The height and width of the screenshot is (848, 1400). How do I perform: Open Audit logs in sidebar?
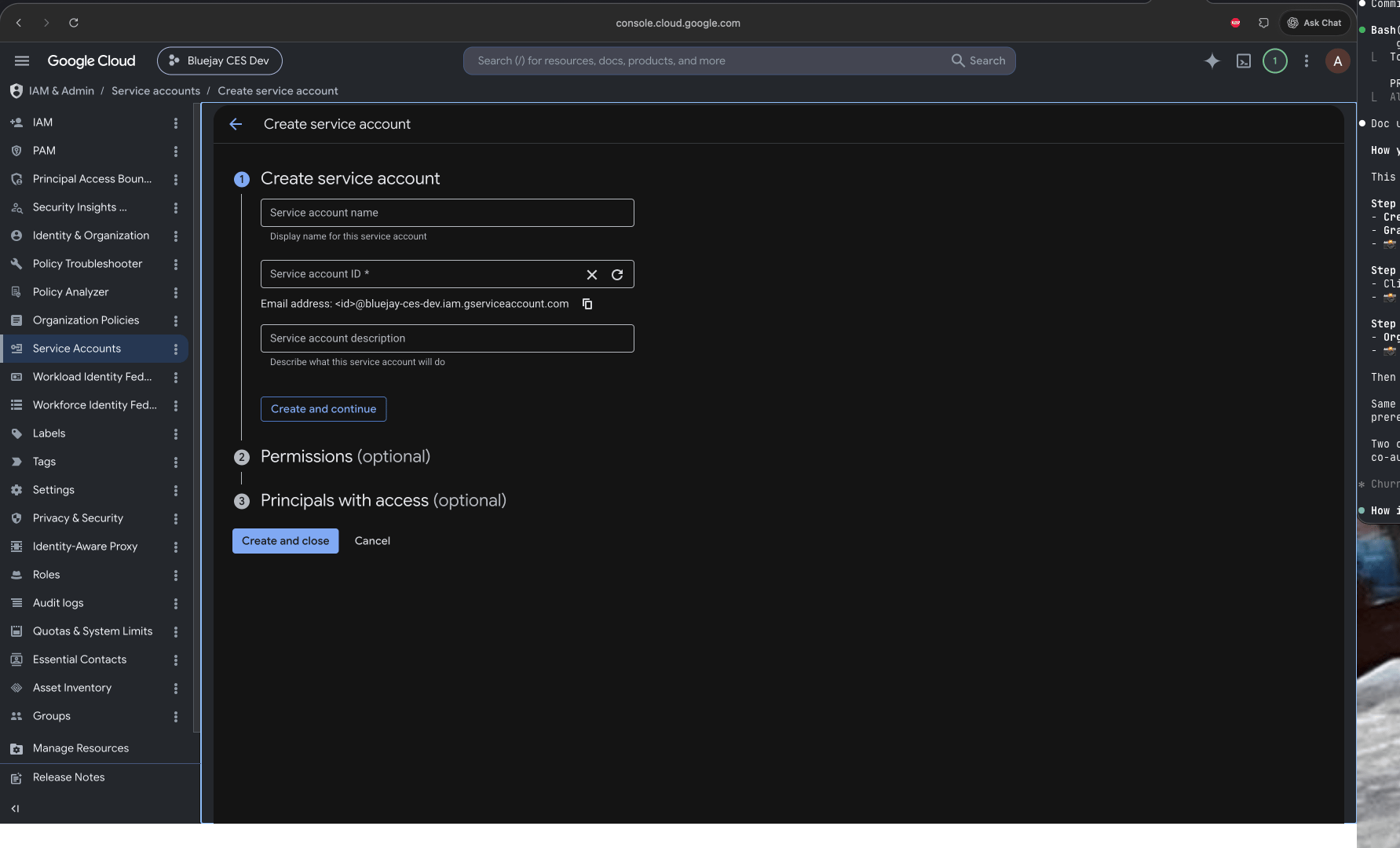(58, 603)
